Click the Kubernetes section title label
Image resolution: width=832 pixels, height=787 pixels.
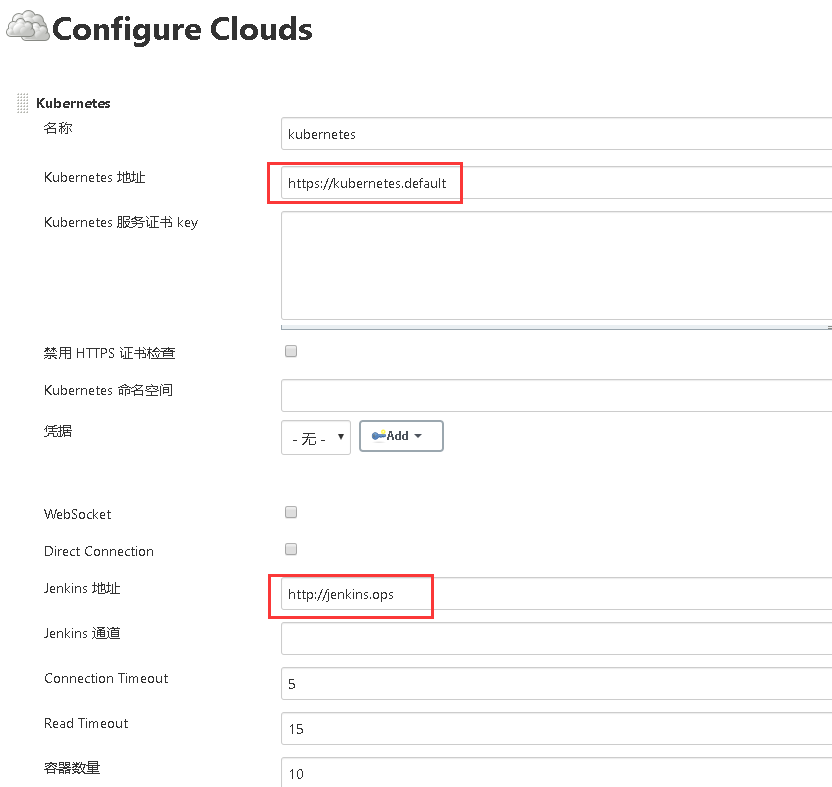[73, 102]
